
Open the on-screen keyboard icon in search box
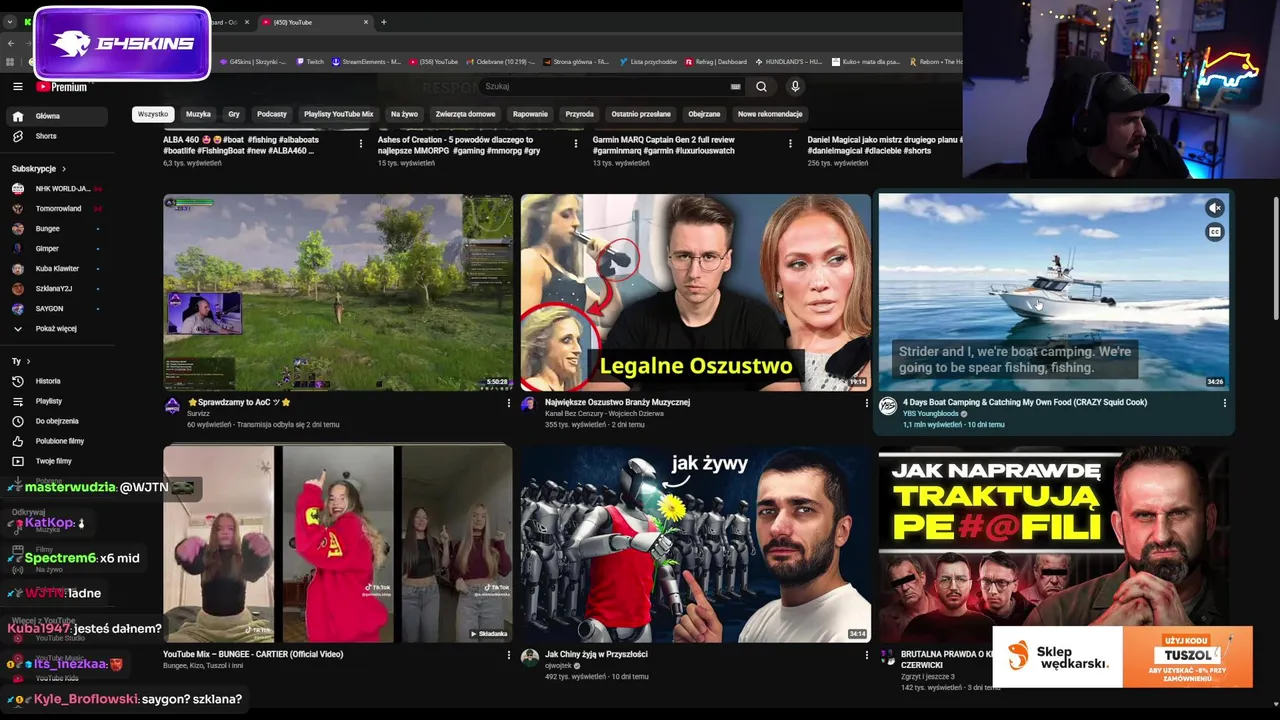pos(736,87)
